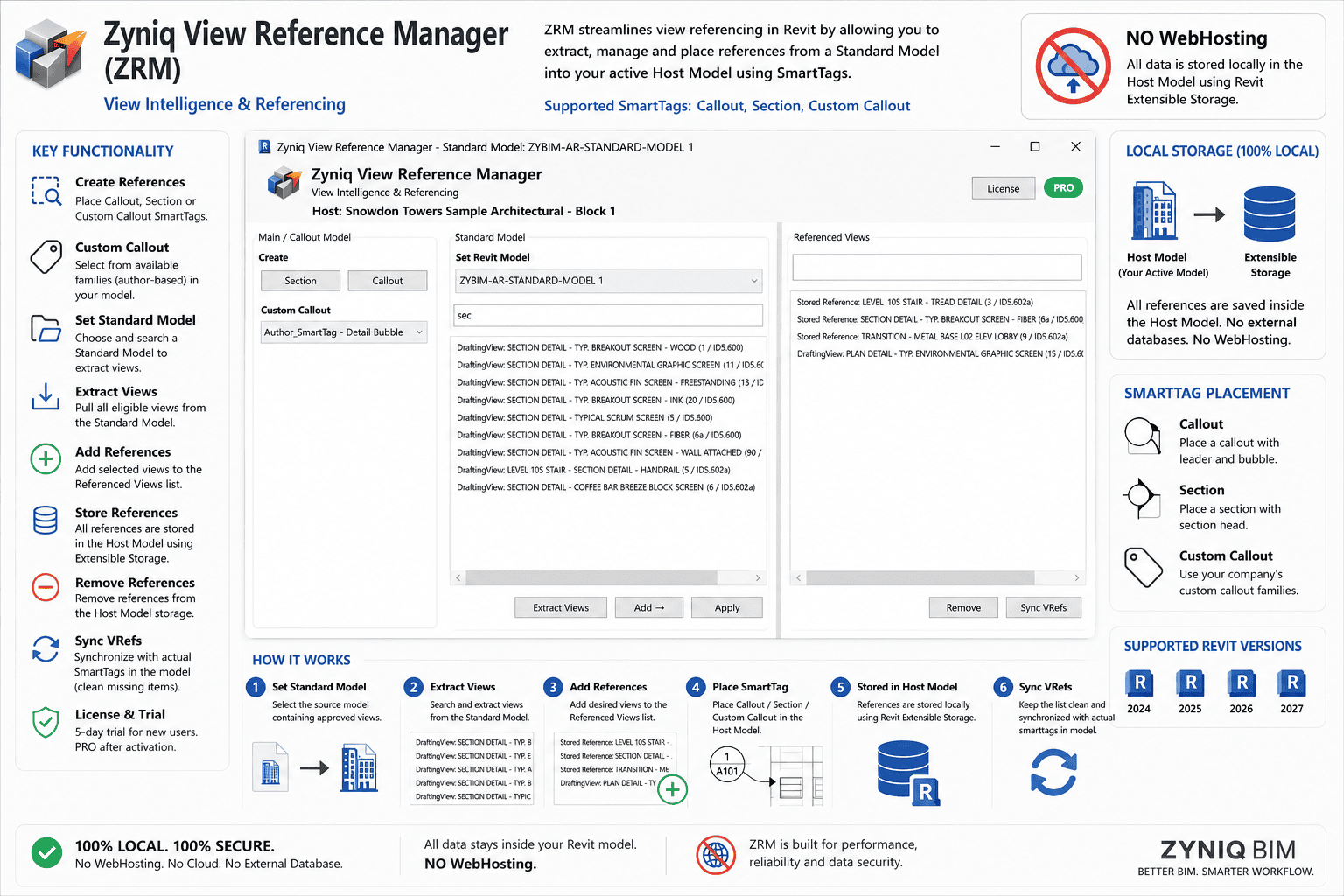Viewport: 1344px width, 896px height.
Task: Select 'TYP. BREAKOUT SCREEN - INK (20 / ID5.600)' view
Action: (x=608, y=400)
